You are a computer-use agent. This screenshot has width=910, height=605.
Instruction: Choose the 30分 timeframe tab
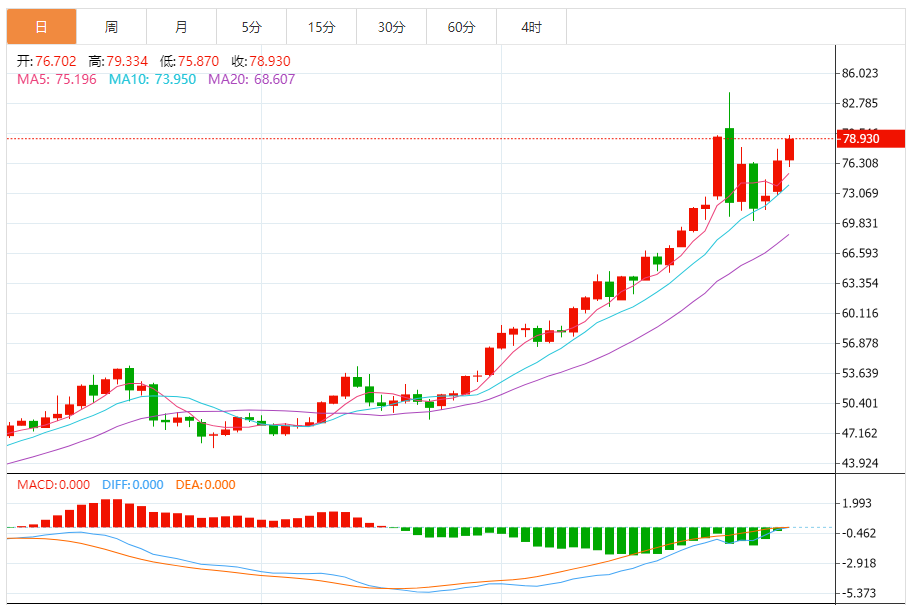click(391, 27)
